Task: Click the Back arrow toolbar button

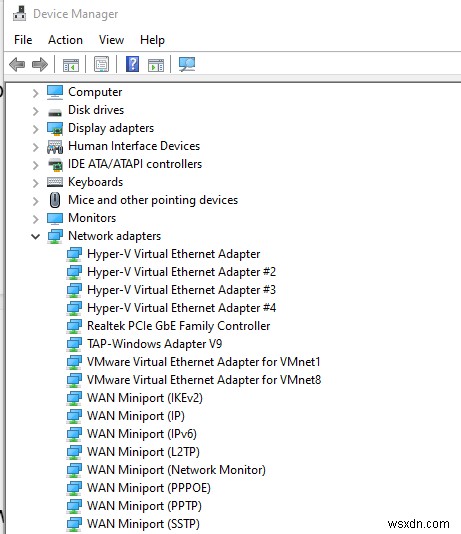Action: tap(17, 64)
